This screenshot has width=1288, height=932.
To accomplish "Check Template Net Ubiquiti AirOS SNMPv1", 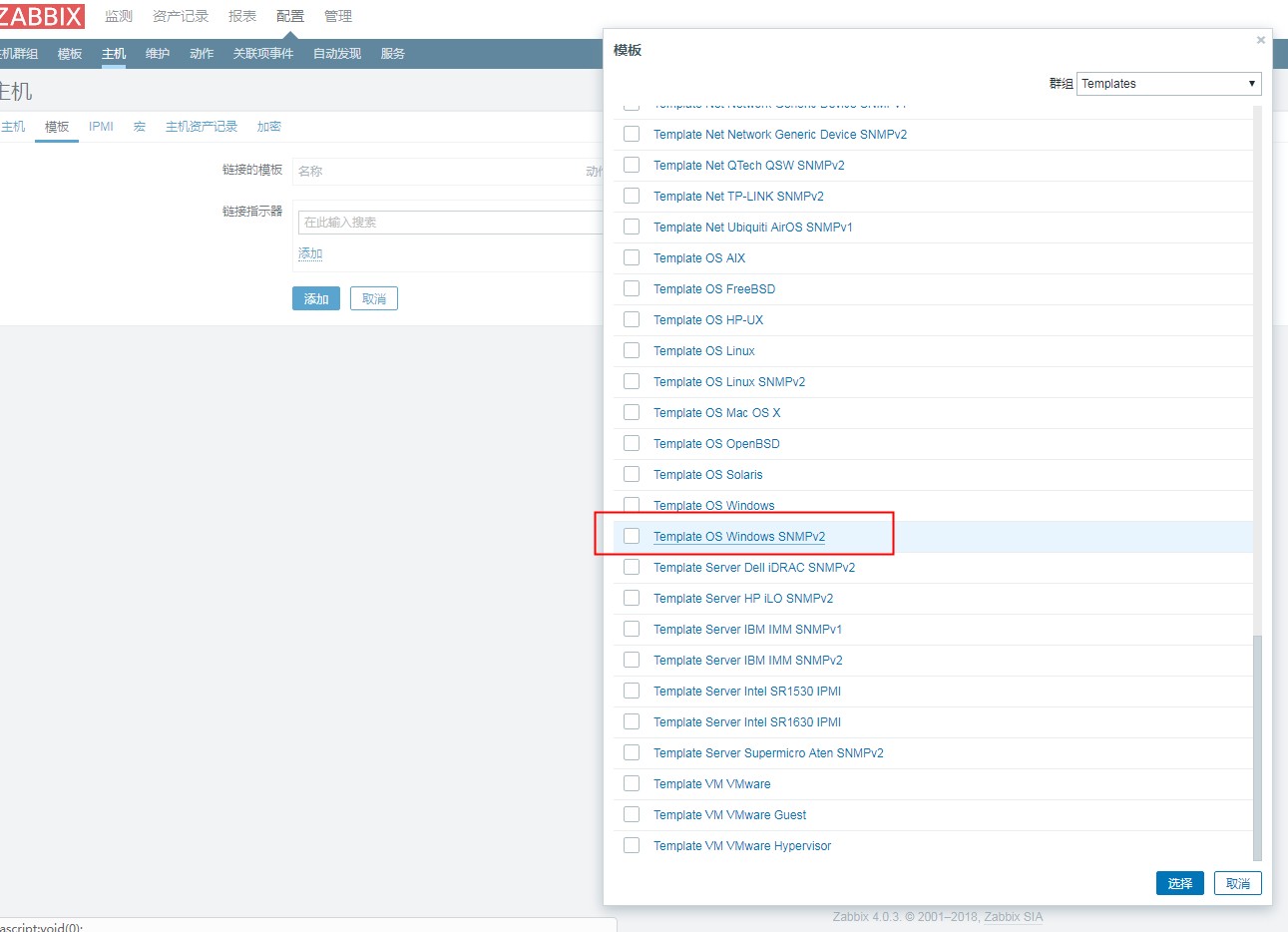I will (632, 227).
